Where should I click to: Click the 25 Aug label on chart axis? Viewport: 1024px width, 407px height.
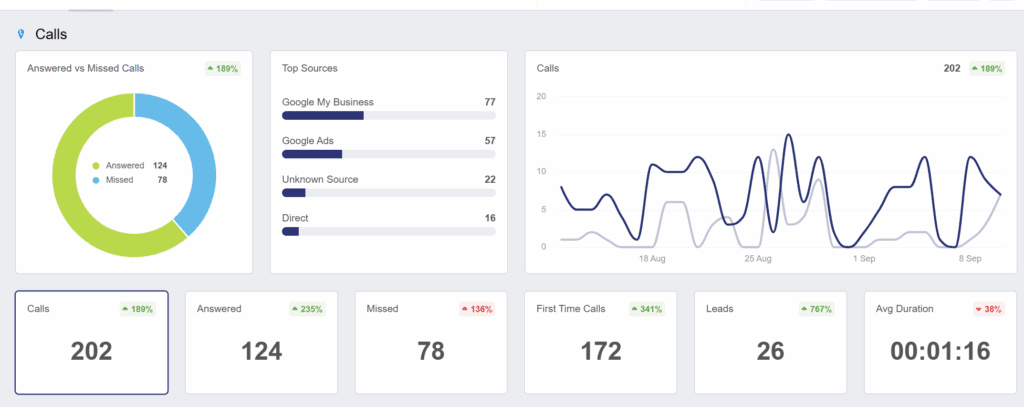pos(758,259)
